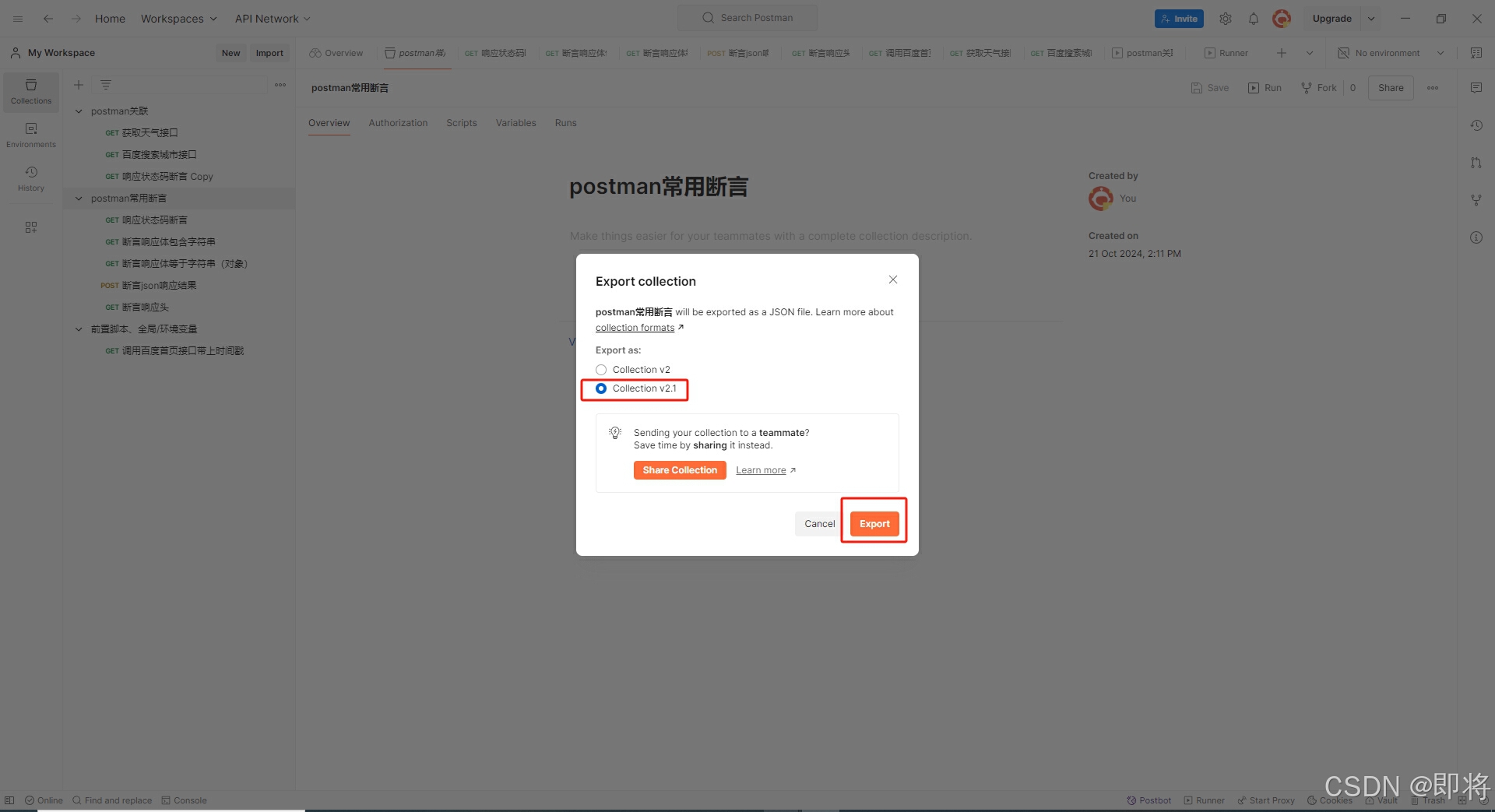Open a new tab with plus icon
Viewport: 1495px width, 812px height.
click(1282, 53)
